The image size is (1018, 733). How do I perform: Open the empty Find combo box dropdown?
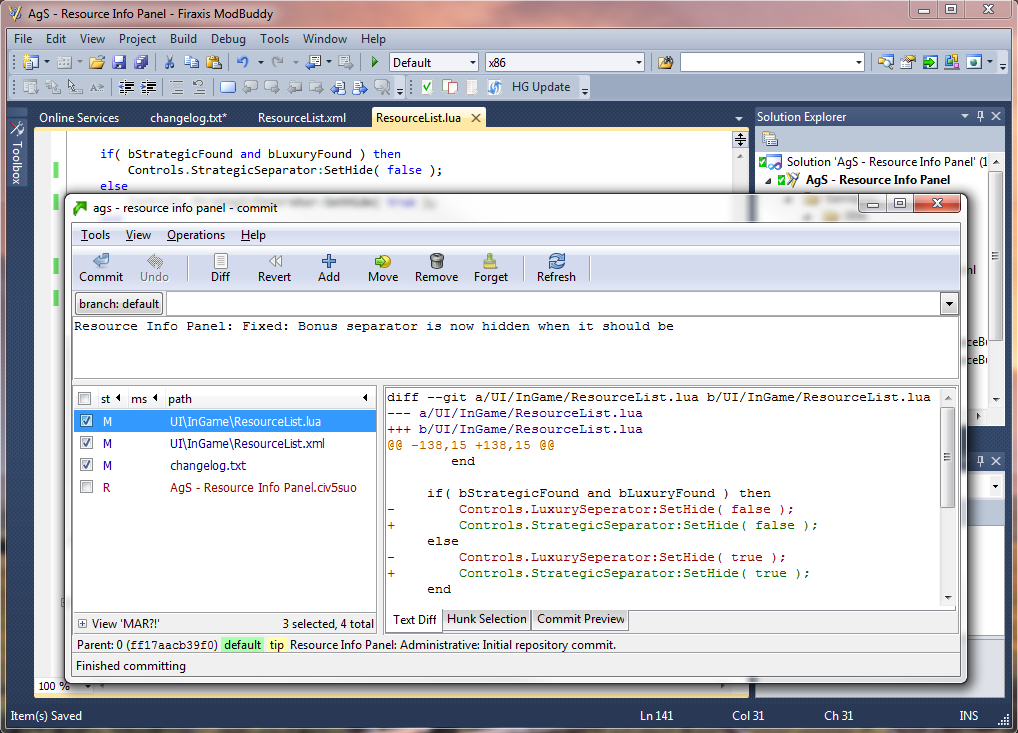click(858, 62)
